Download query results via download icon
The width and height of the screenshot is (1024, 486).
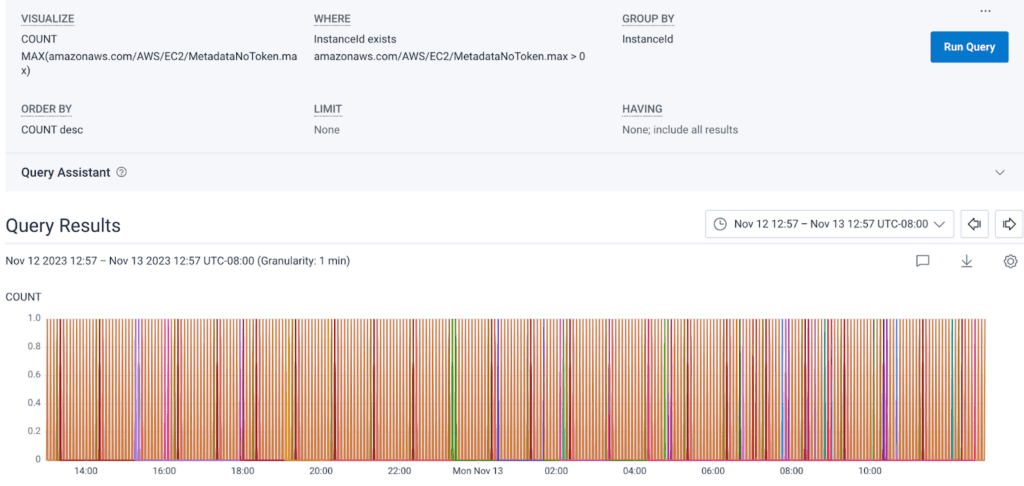966,261
